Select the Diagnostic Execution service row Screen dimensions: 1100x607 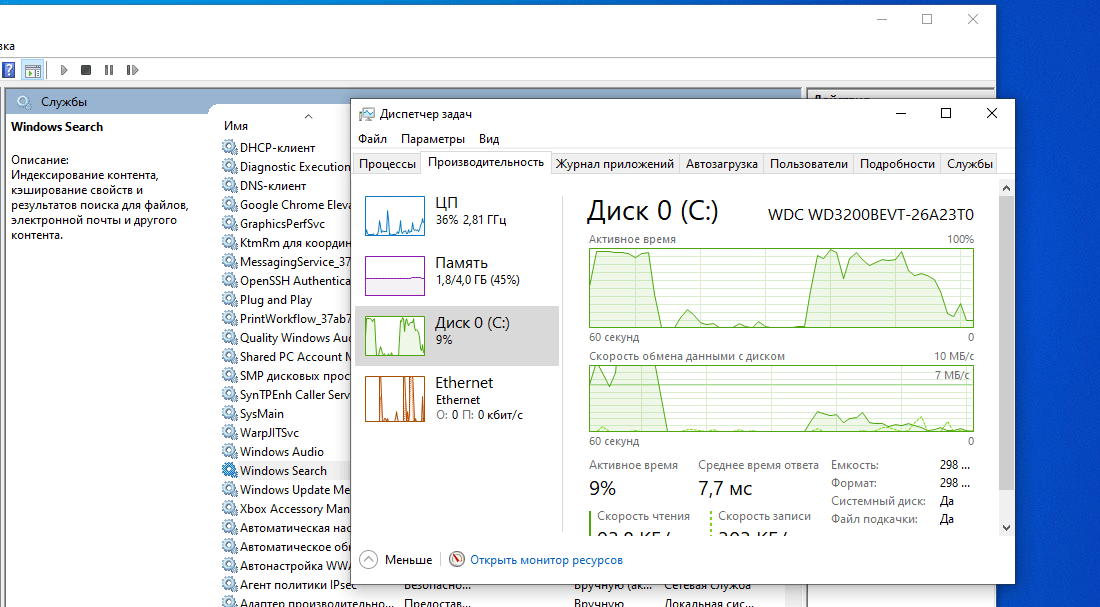(x=286, y=166)
